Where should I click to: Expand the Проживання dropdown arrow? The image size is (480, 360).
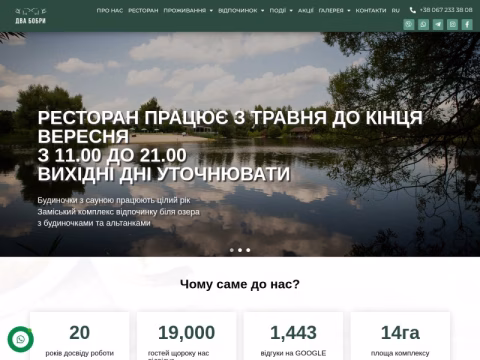click(x=211, y=11)
